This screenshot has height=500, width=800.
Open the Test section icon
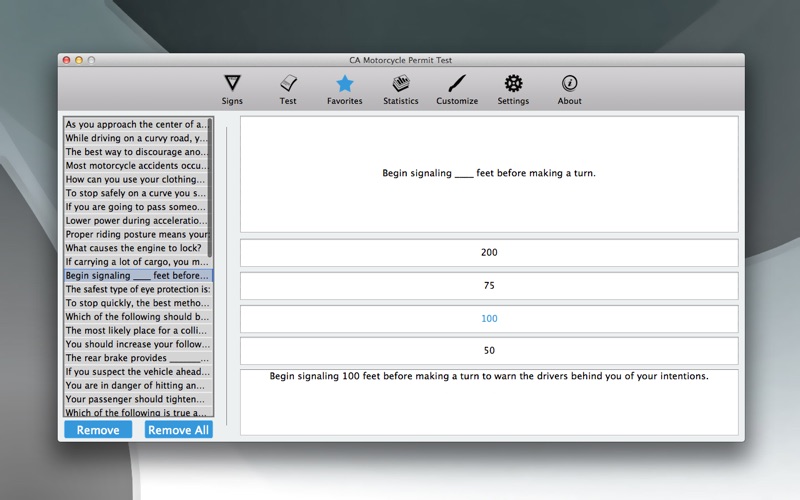pyautogui.click(x=288, y=83)
